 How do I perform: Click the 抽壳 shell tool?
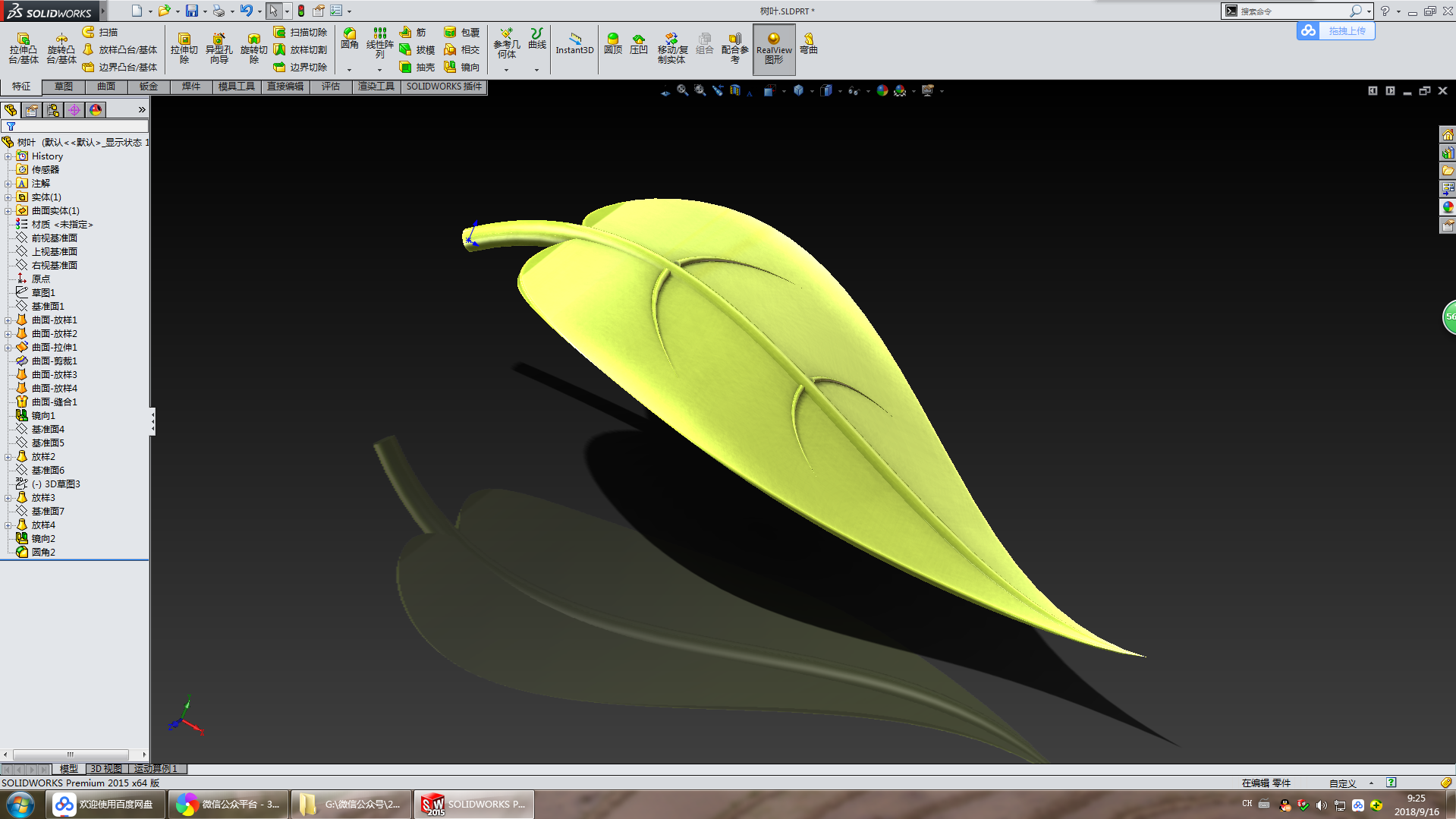(417, 67)
